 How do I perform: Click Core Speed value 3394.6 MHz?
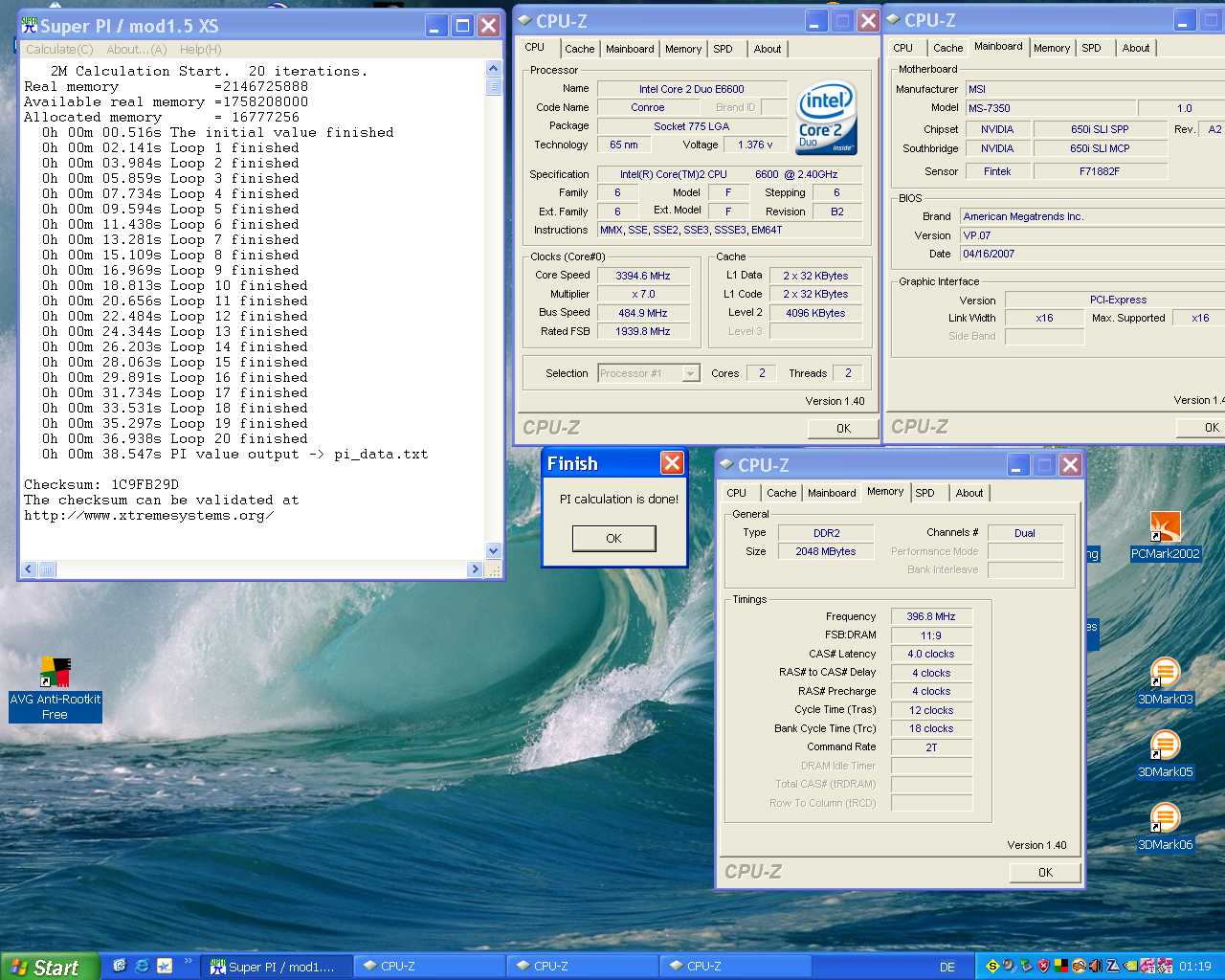pyautogui.click(x=643, y=276)
